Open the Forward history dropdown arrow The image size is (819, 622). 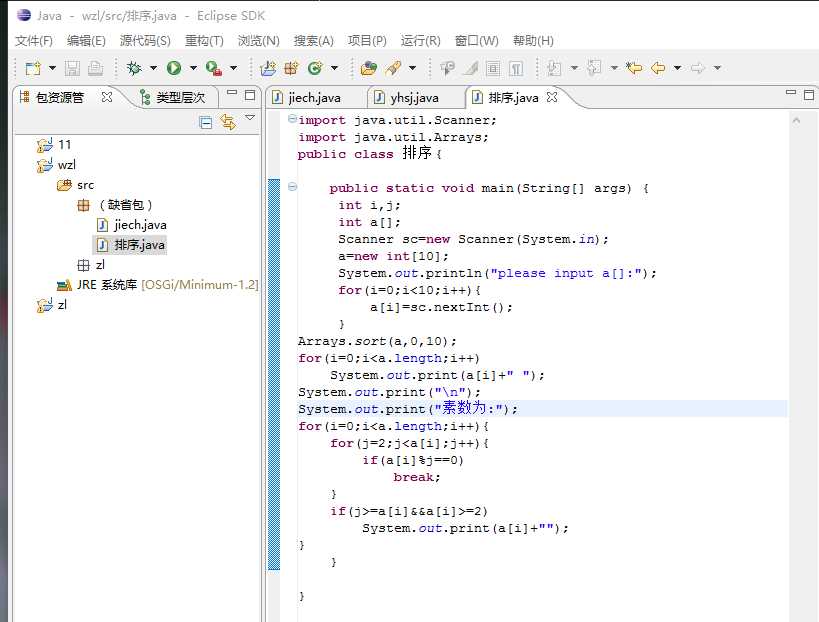coord(717,68)
